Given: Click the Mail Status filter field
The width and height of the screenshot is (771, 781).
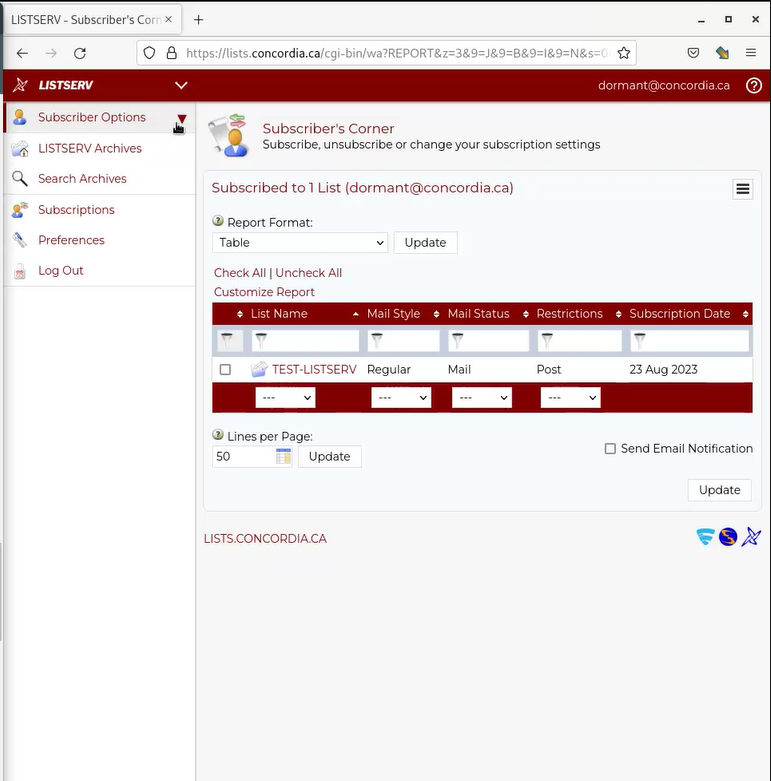Looking at the screenshot, I should pyautogui.click(x=488, y=341).
